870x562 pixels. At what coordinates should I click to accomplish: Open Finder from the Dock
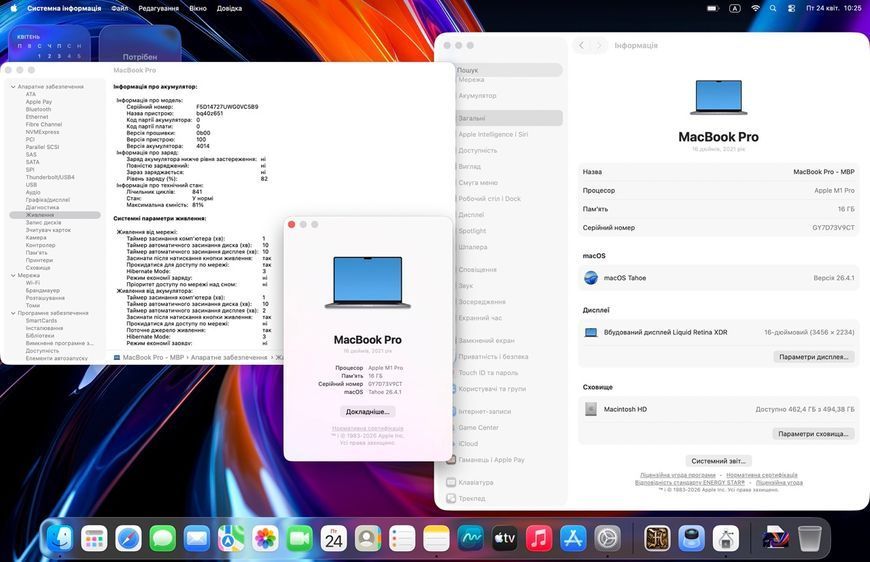click(60, 538)
